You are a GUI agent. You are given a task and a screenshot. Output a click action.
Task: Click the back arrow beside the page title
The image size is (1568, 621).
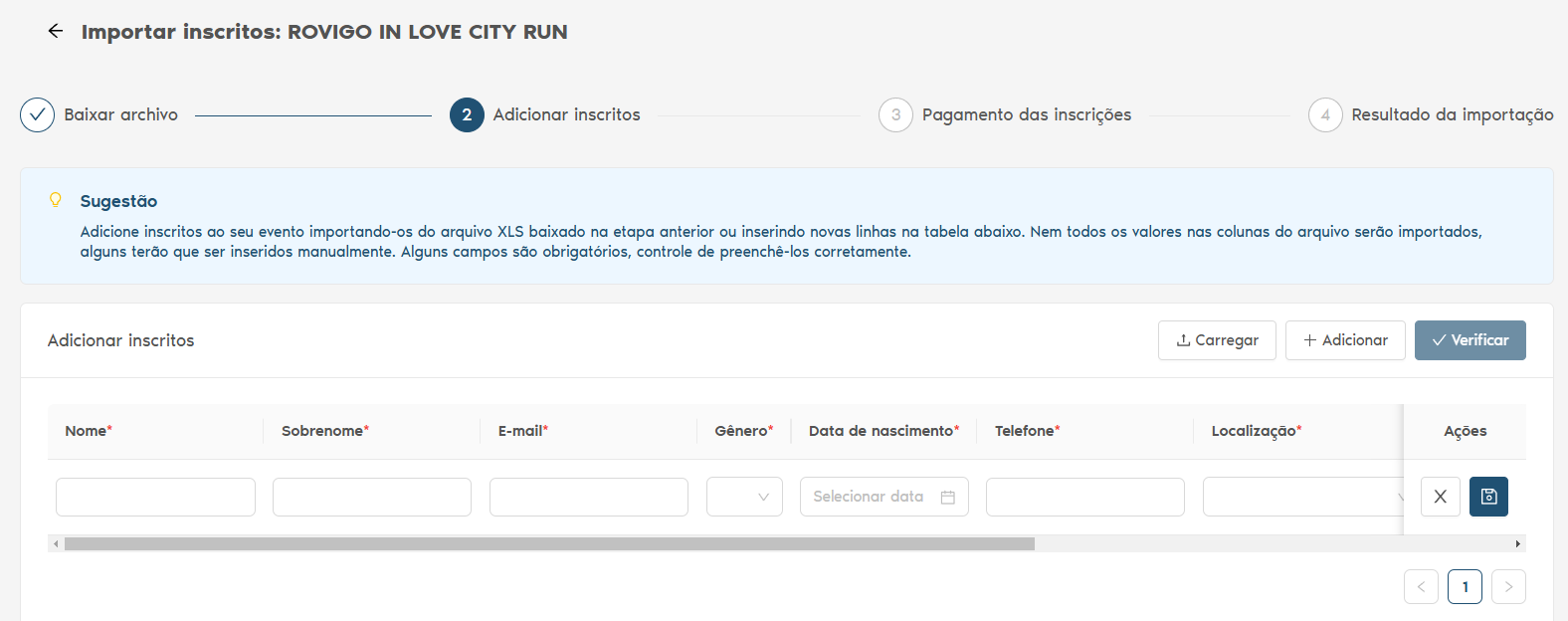click(x=56, y=32)
